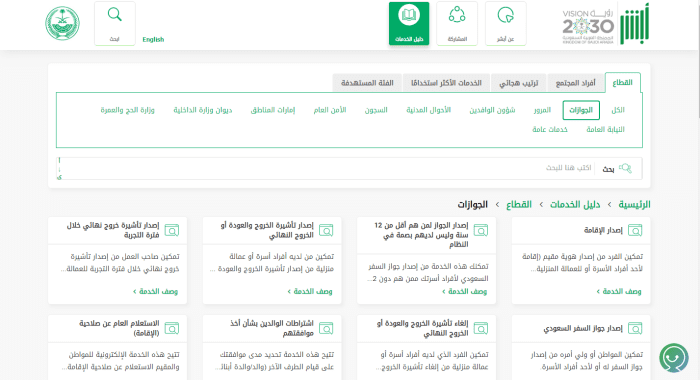
Task: Click اشتراطات الوالدين بشأن أخذ موافقتهم title
Action: pos(272,328)
